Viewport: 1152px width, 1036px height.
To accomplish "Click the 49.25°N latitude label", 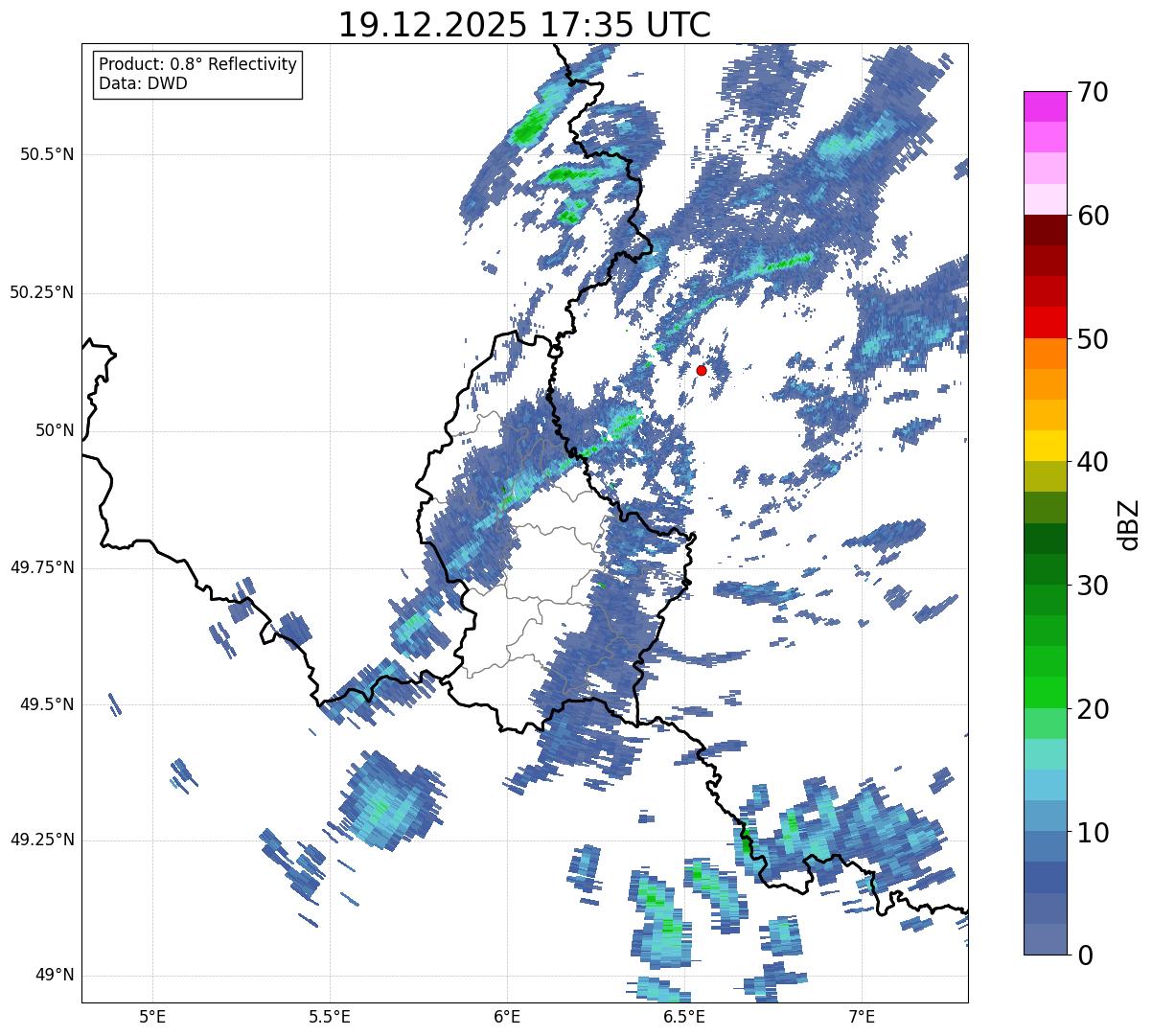I will [x=41, y=840].
